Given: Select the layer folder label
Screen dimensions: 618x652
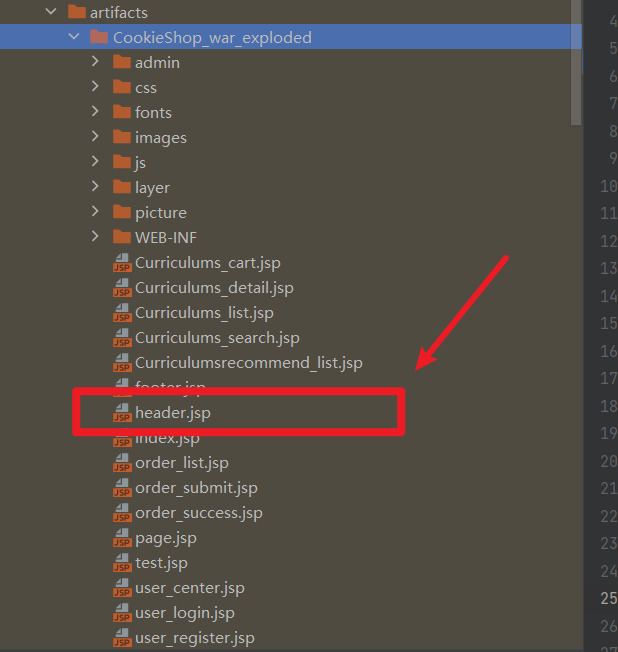Looking at the screenshot, I should pyautogui.click(x=152, y=188).
